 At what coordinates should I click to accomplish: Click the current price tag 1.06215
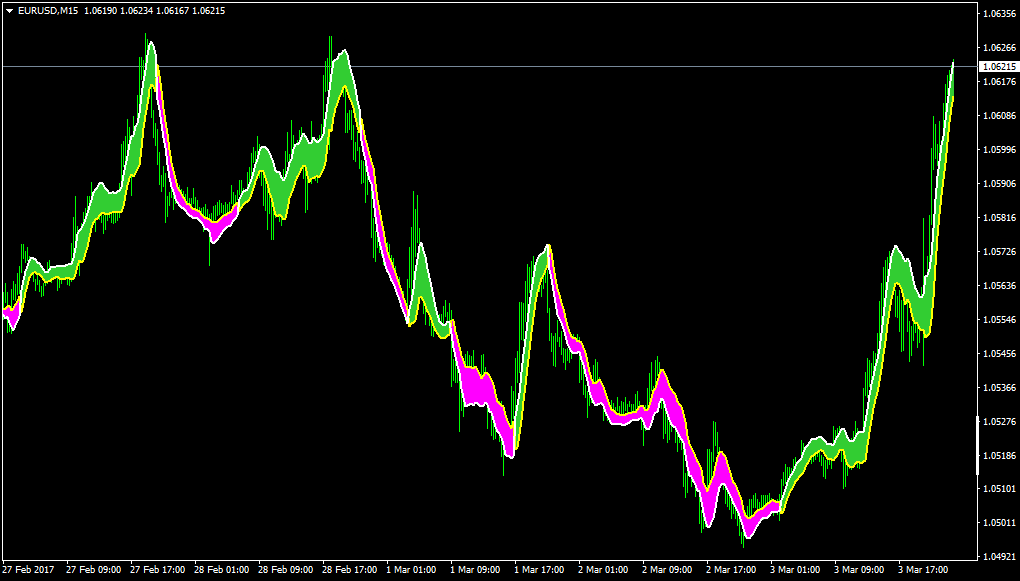pyautogui.click(x=997, y=66)
